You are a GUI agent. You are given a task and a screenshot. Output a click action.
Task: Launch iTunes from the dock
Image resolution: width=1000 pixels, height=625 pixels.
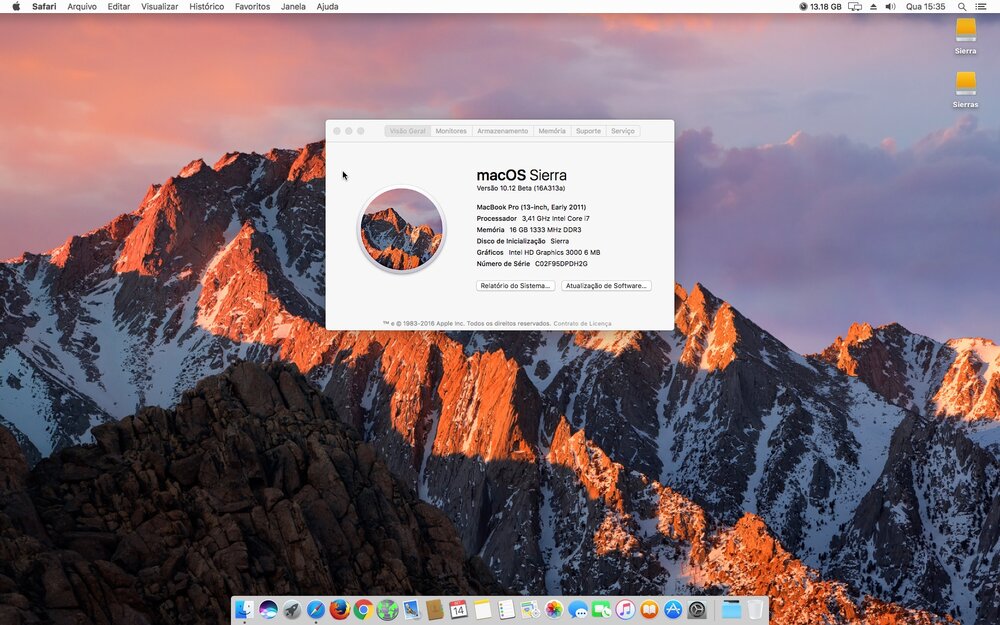pyautogui.click(x=625, y=609)
